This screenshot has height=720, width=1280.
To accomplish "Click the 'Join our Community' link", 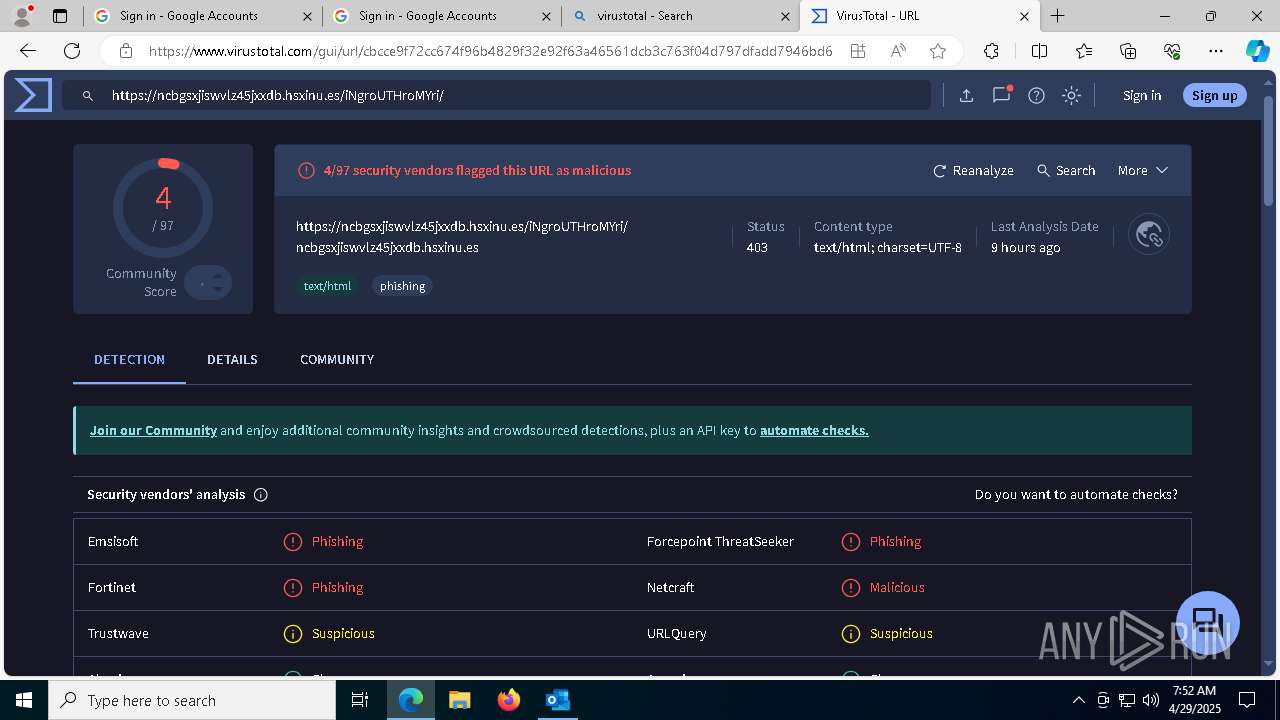I will (x=153, y=431).
